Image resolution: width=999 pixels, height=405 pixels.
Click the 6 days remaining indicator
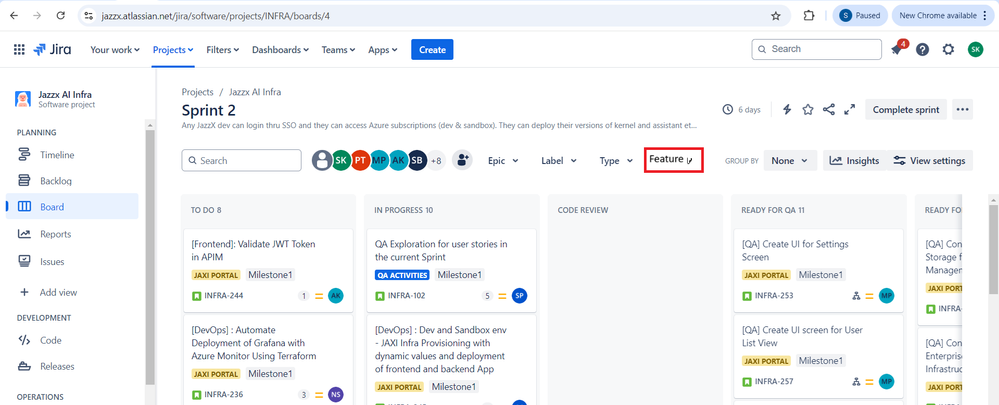[742, 110]
